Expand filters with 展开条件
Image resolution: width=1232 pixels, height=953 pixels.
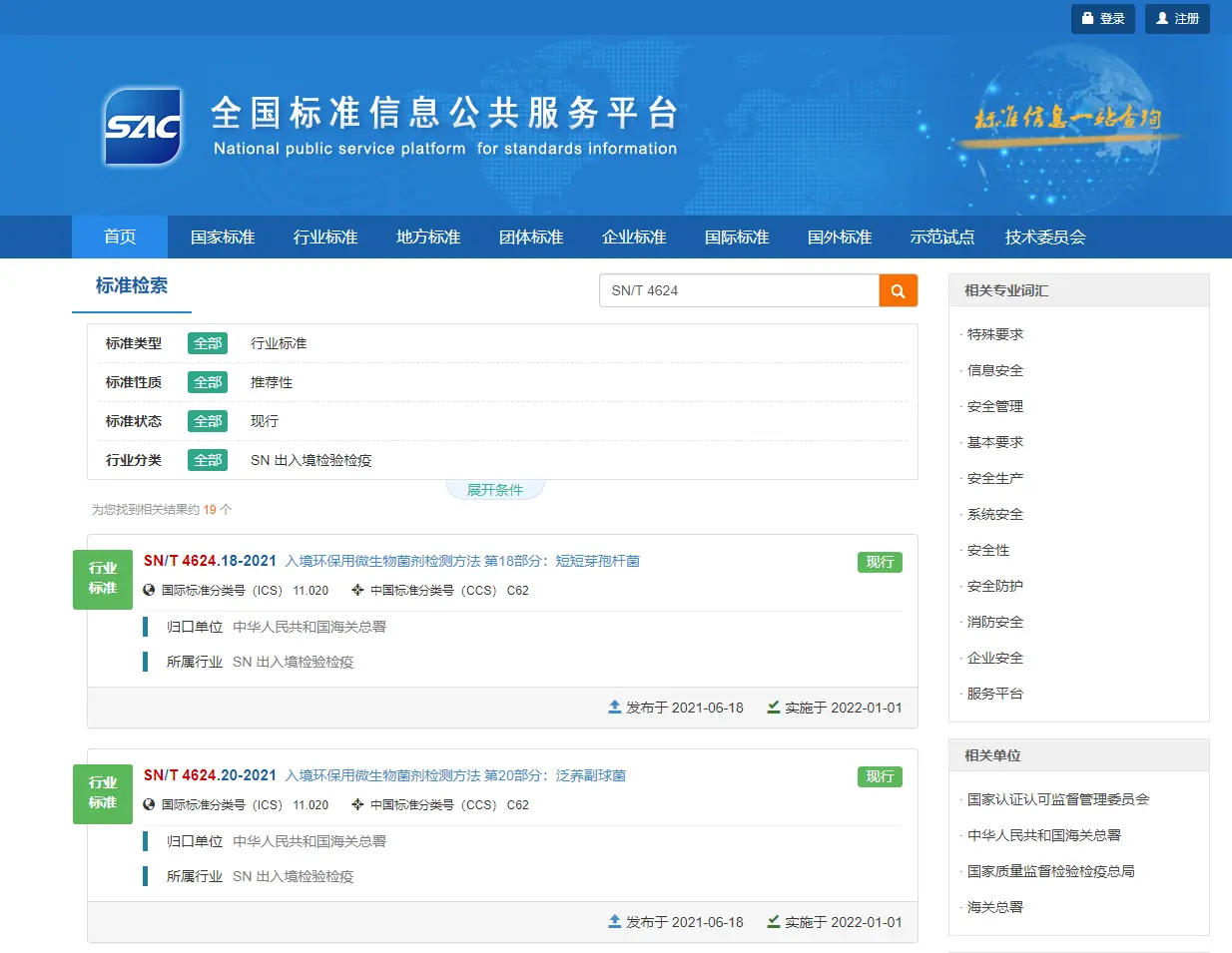coord(495,490)
